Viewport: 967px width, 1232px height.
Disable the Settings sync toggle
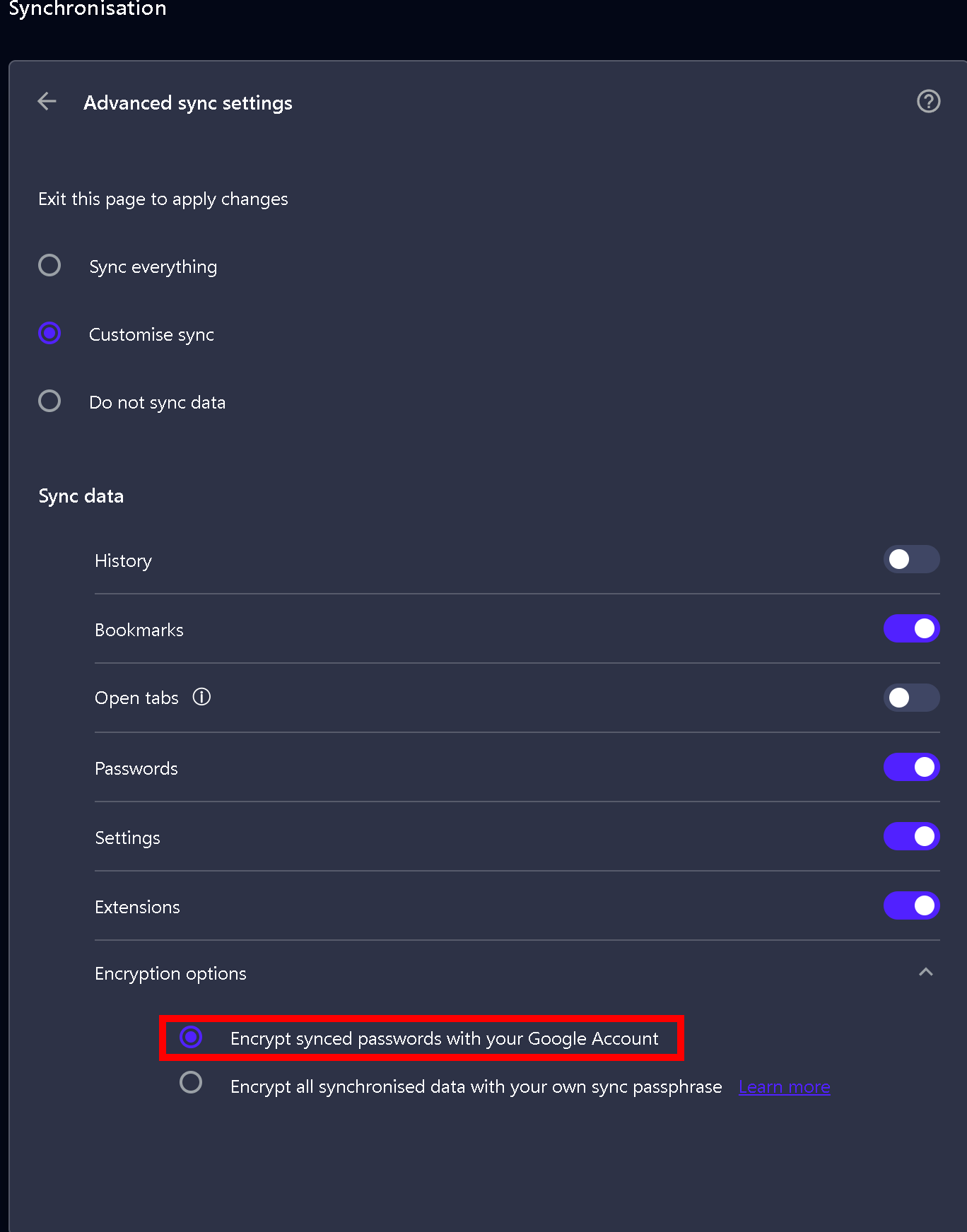click(x=911, y=836)
